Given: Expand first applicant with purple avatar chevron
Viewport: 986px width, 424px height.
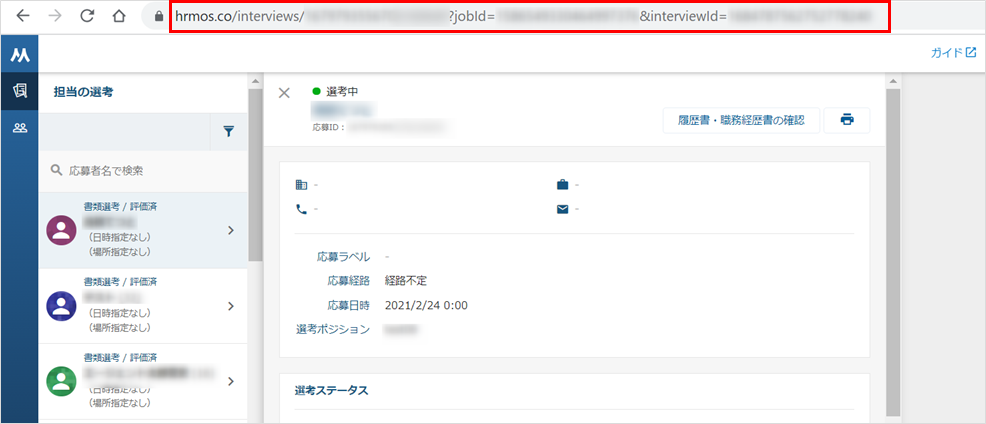Looking at the screenshot, I should [231, 231].
